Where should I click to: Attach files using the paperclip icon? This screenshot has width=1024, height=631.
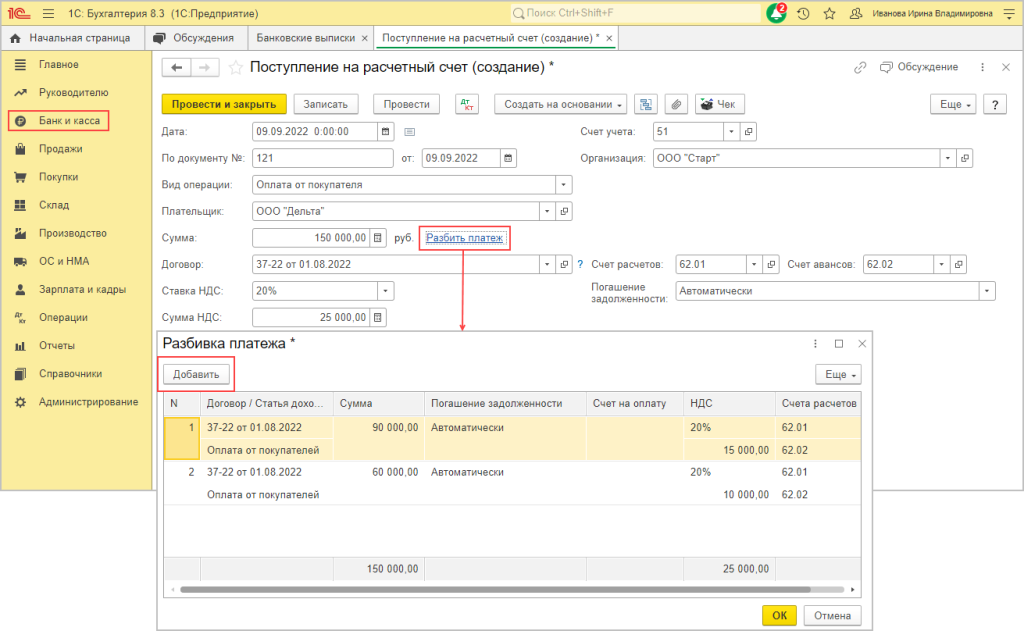click(x=677, y=105)
